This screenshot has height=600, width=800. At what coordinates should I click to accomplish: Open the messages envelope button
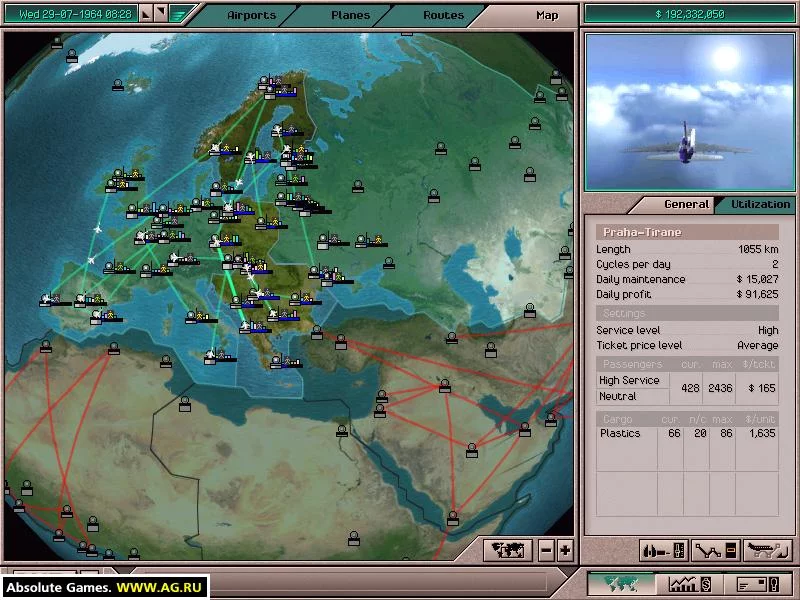point(759,584)
